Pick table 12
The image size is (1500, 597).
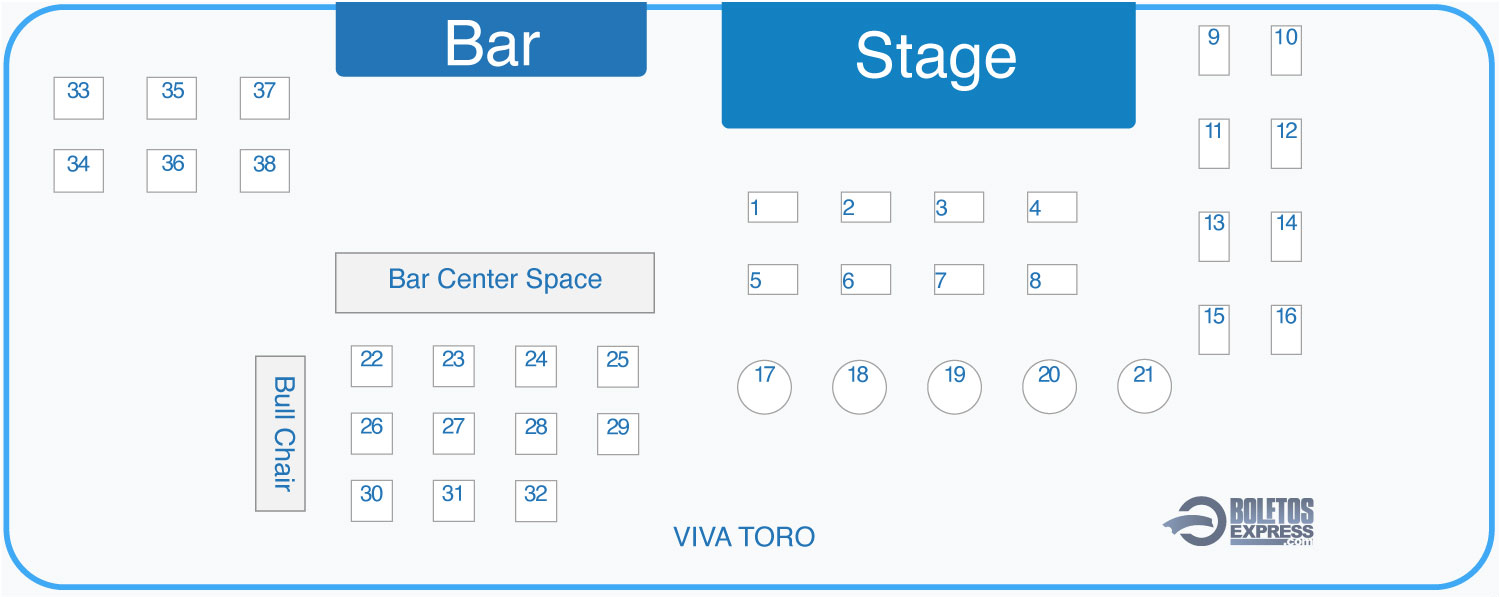coord(1286,143)
